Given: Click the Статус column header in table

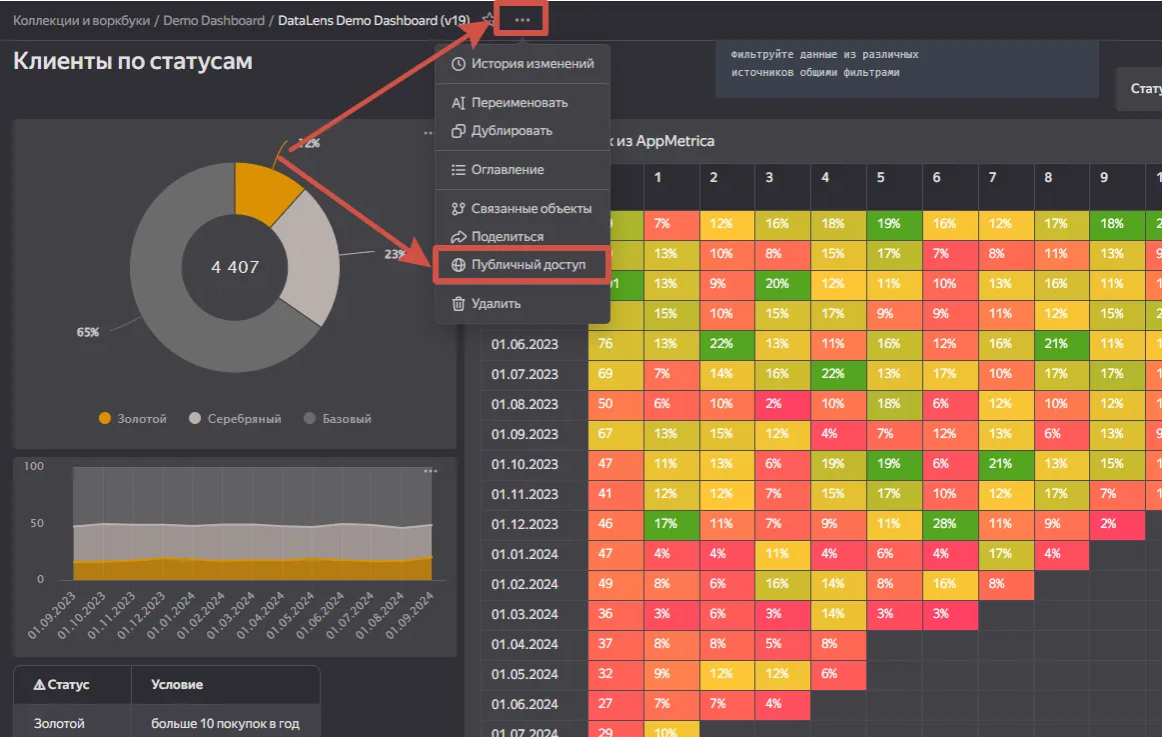Looking at the screenshot, I should coord(62,684).
